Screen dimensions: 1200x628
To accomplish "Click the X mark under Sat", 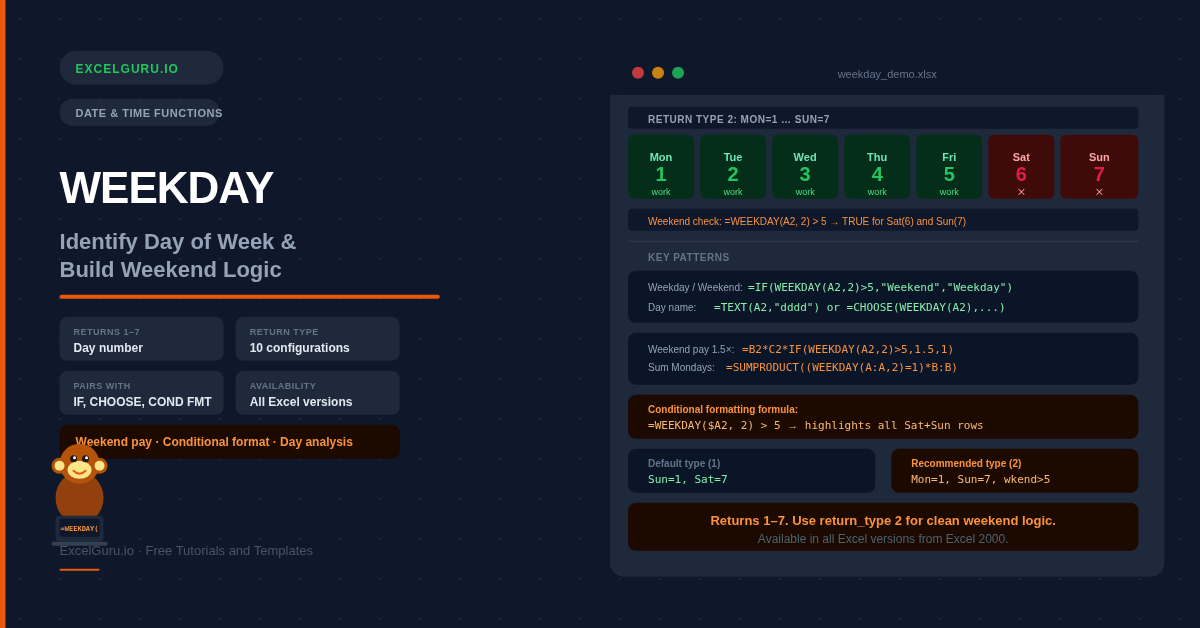I will (x=1021, y=192).
